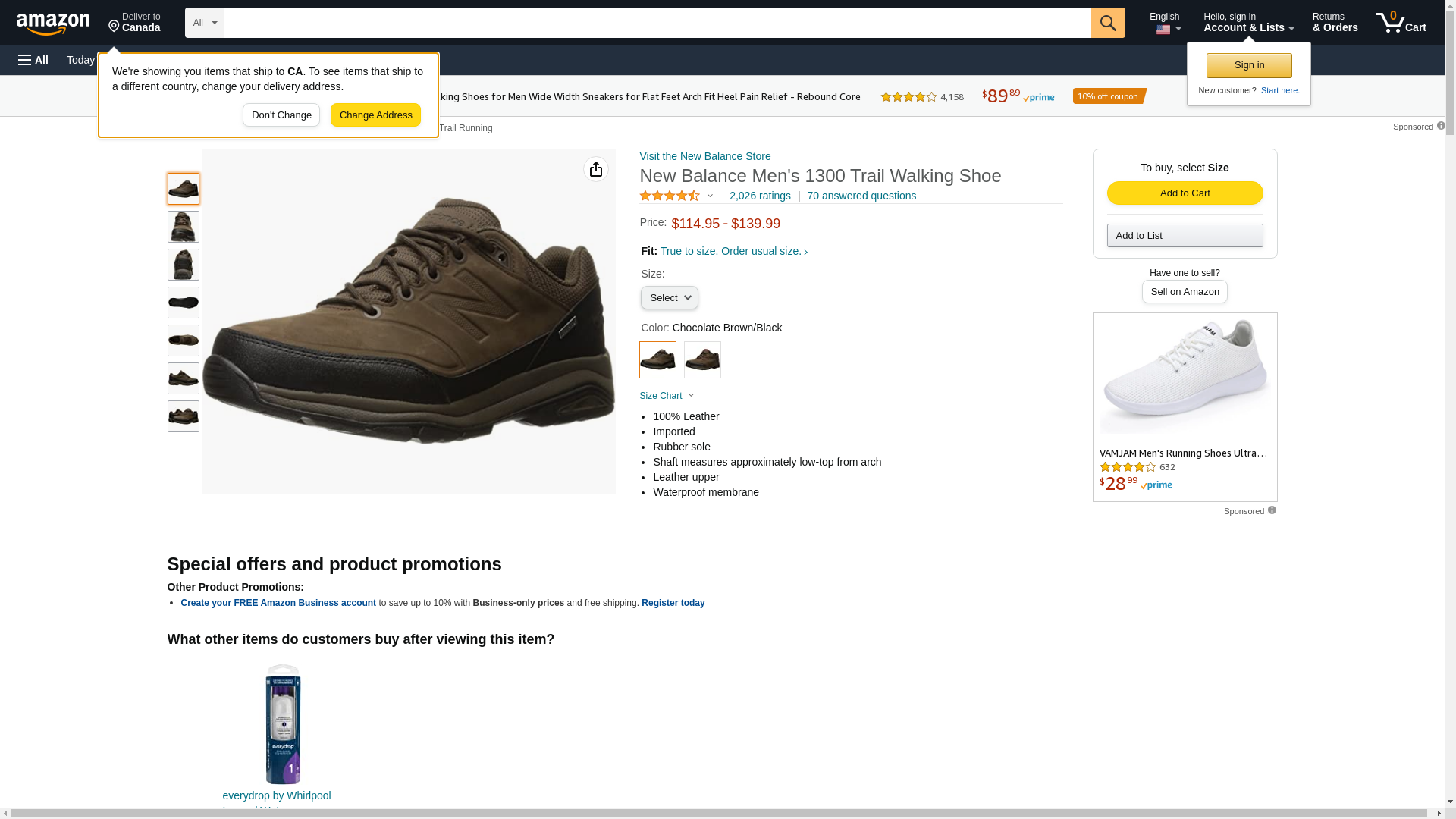Viewport: 1456px width, 819px height.
Task: Open Returns & Orders
Action: tap(1335, 23)
